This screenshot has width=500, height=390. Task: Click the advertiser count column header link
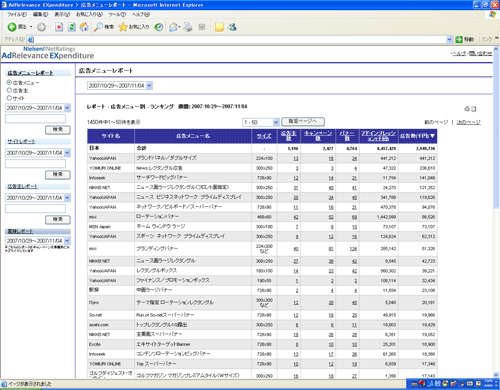[x=288, y=136]
